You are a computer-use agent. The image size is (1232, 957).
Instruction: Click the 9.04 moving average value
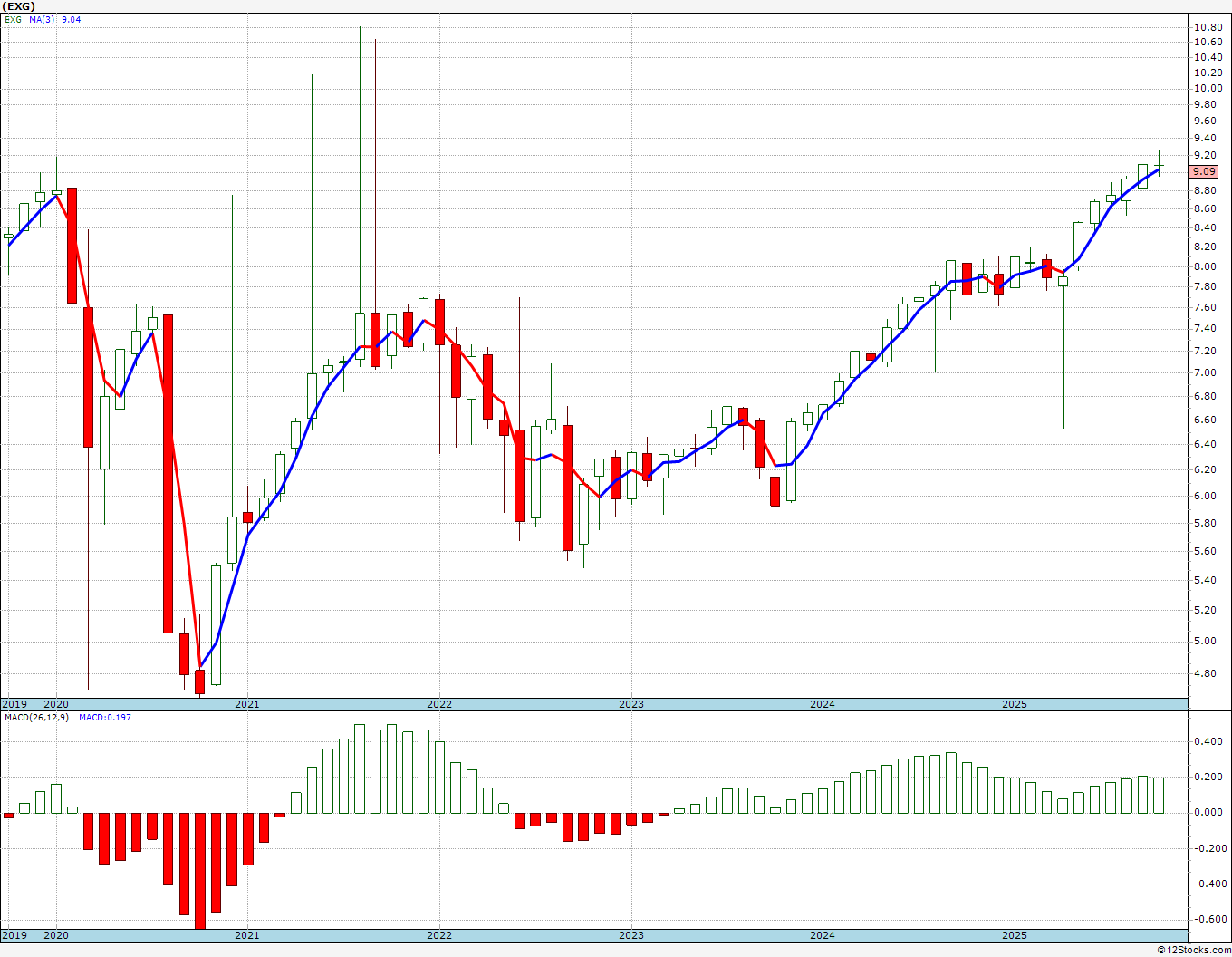71,19
